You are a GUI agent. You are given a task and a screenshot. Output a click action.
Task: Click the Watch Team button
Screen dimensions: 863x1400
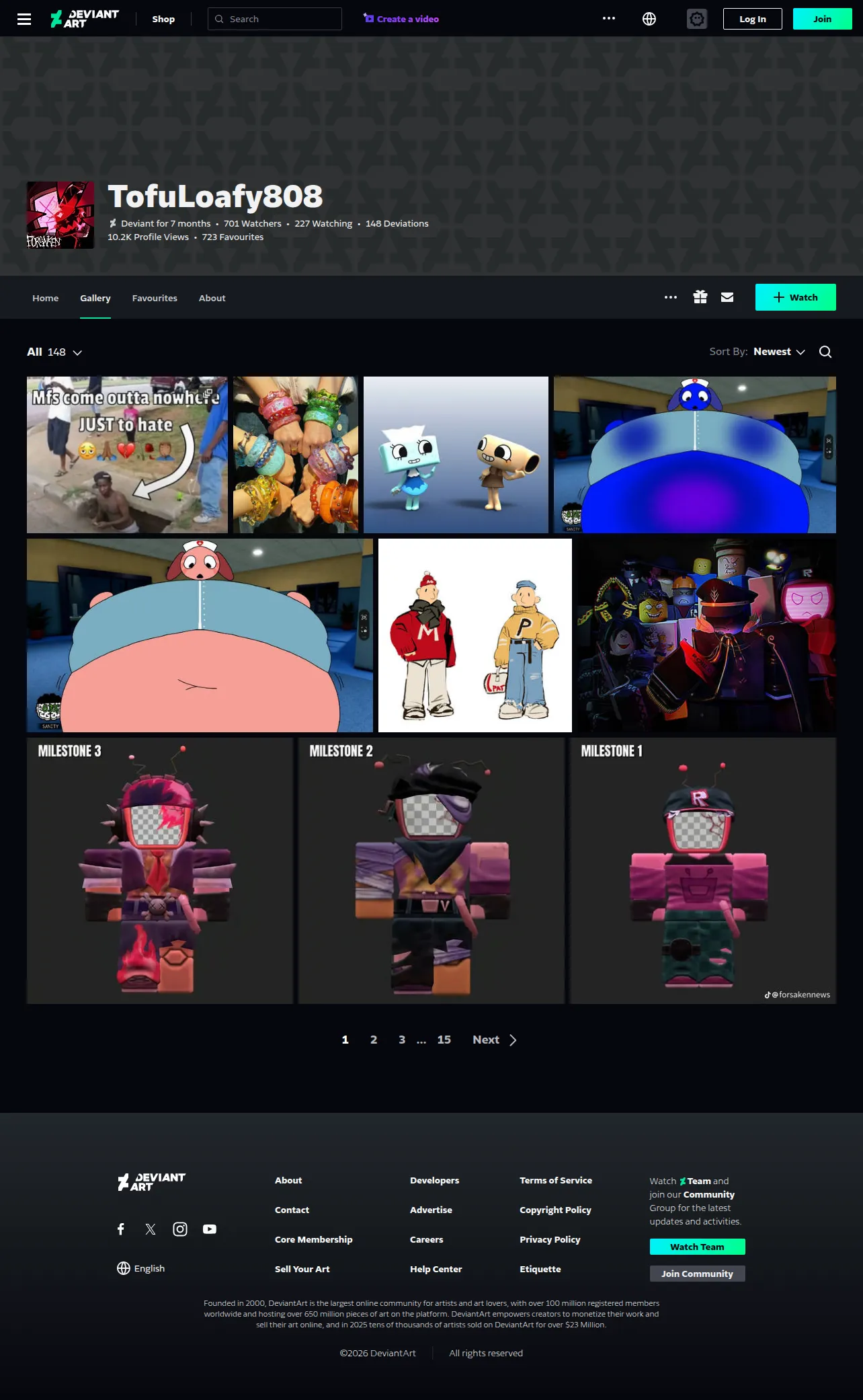(x=698, y=1247)
